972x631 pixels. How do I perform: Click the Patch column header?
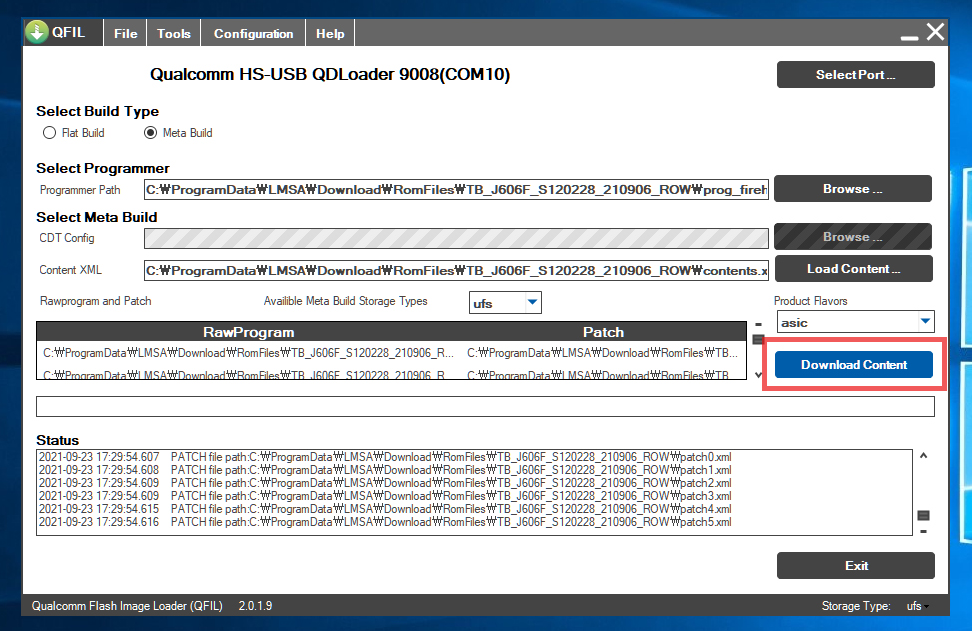pos(603,332)
